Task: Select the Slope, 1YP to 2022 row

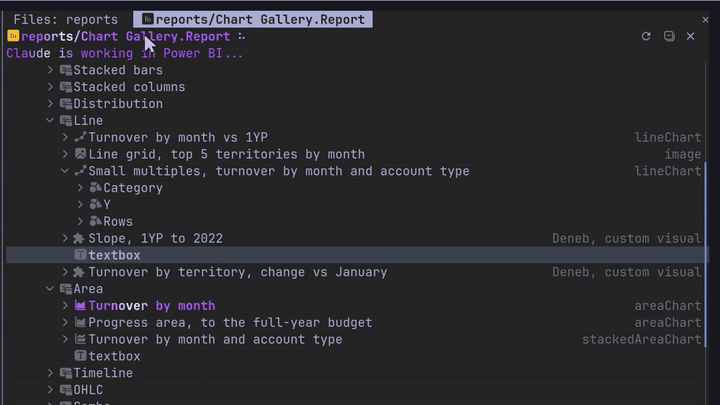Action: click(x=355, y=238)
